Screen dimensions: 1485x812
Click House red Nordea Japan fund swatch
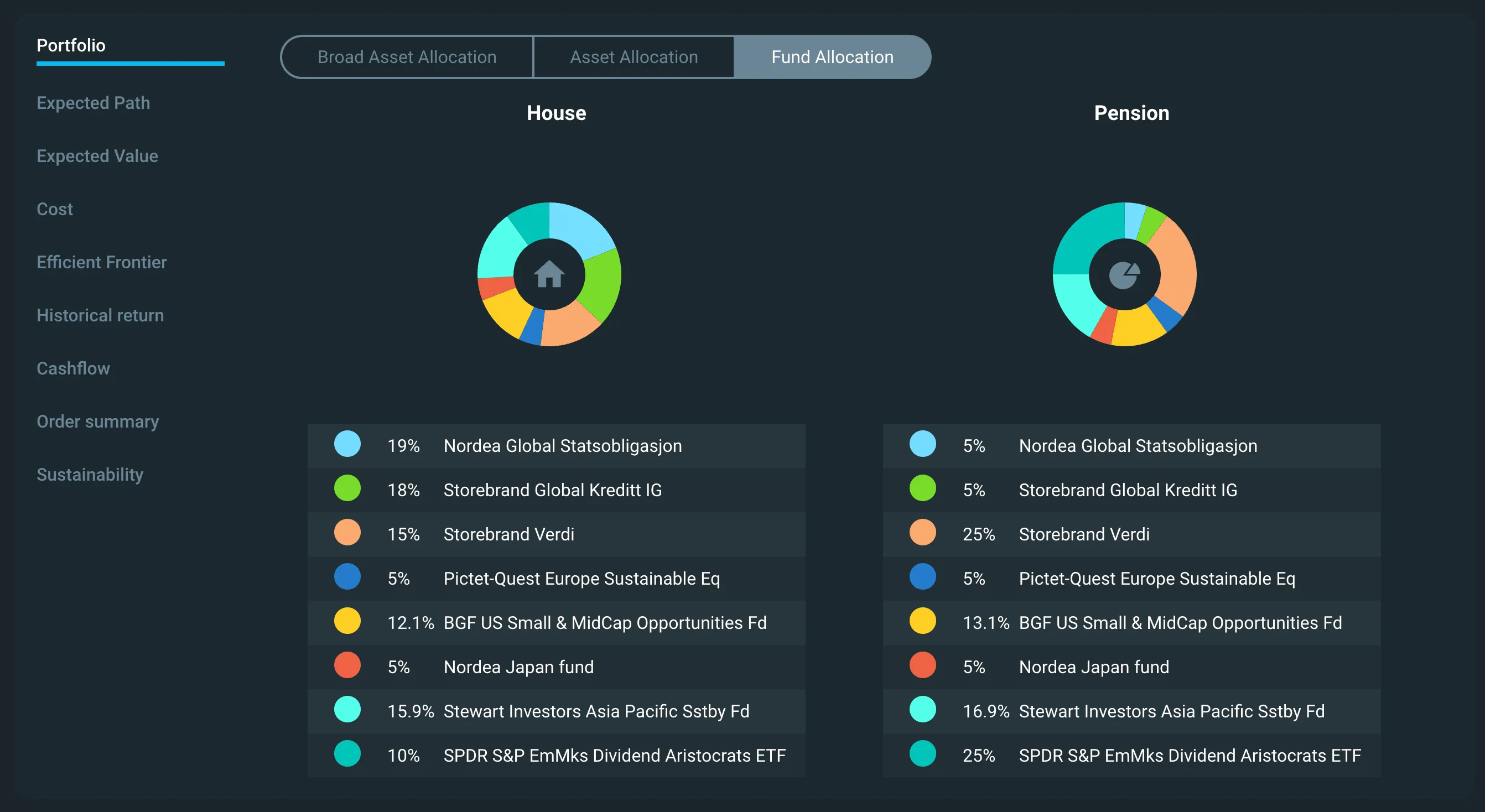pyautogui.click(x=347, y=665)
